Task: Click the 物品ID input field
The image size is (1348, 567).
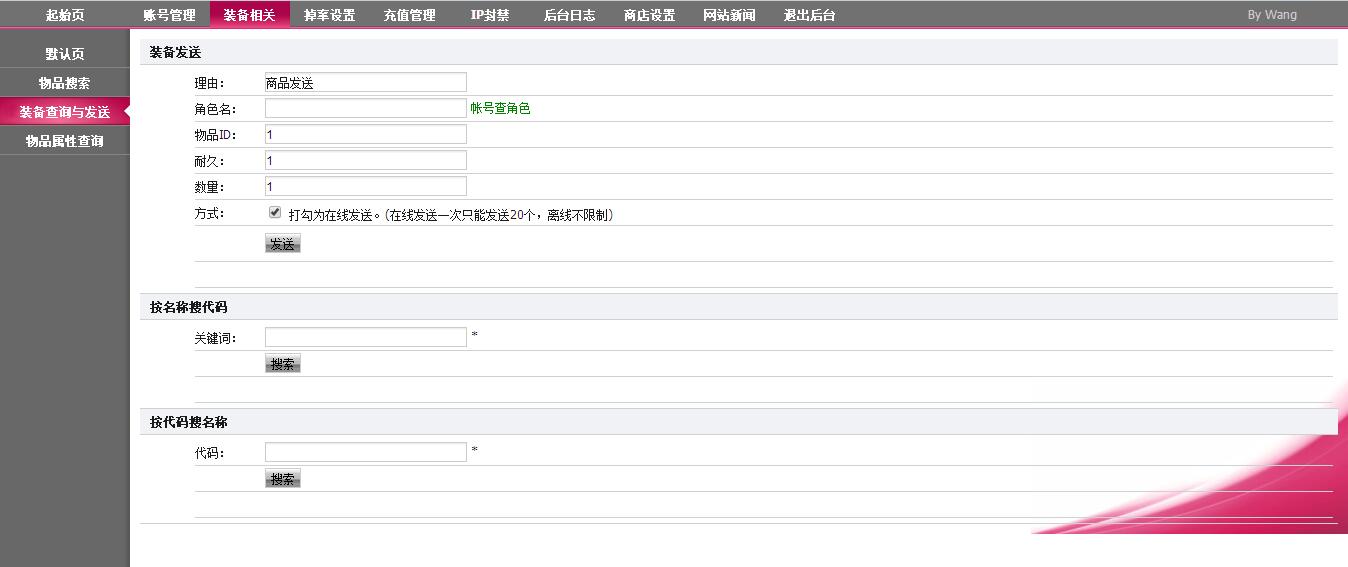Action: point(365,134)
